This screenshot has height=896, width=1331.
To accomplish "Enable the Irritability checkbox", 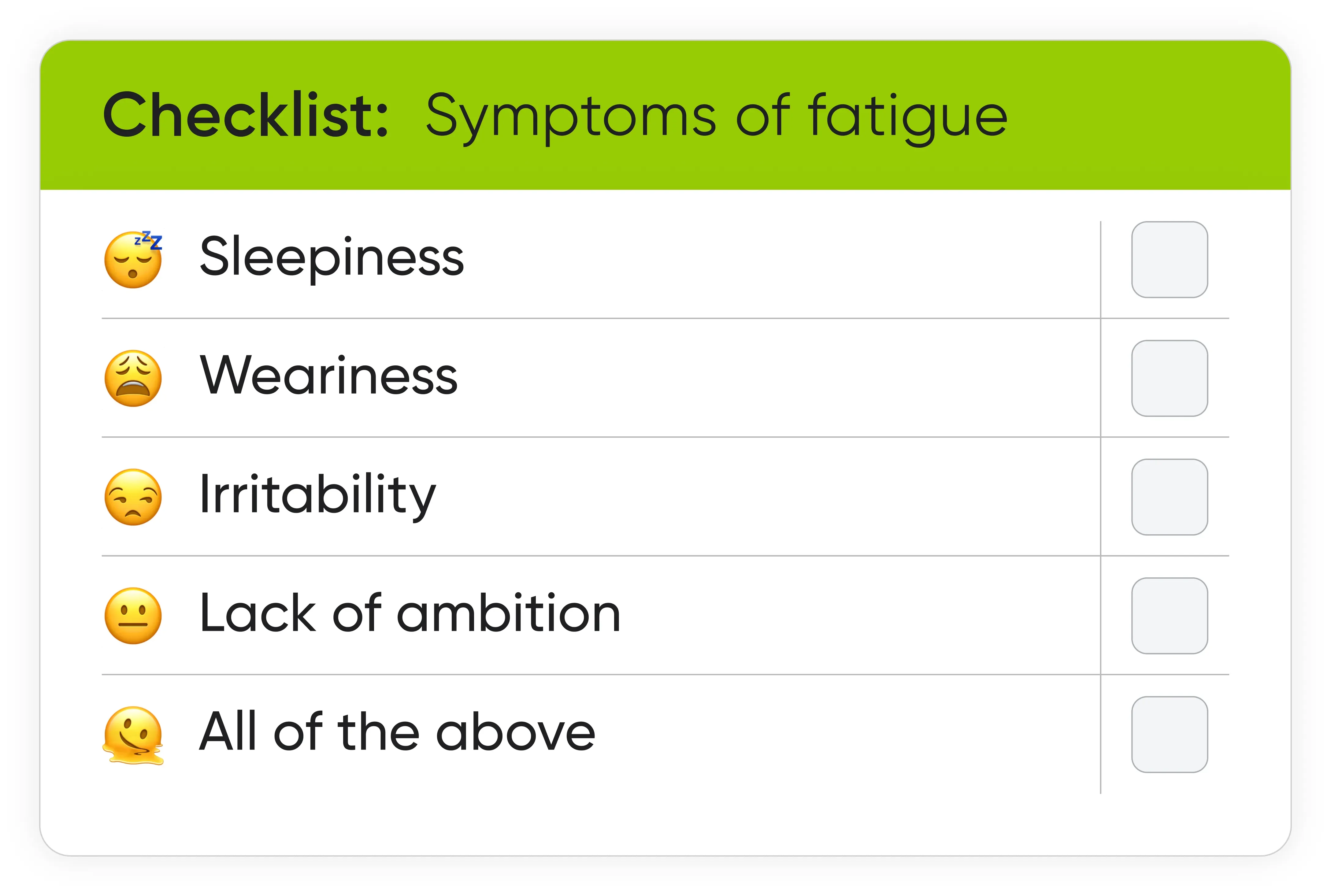I will coord(1169,497).
